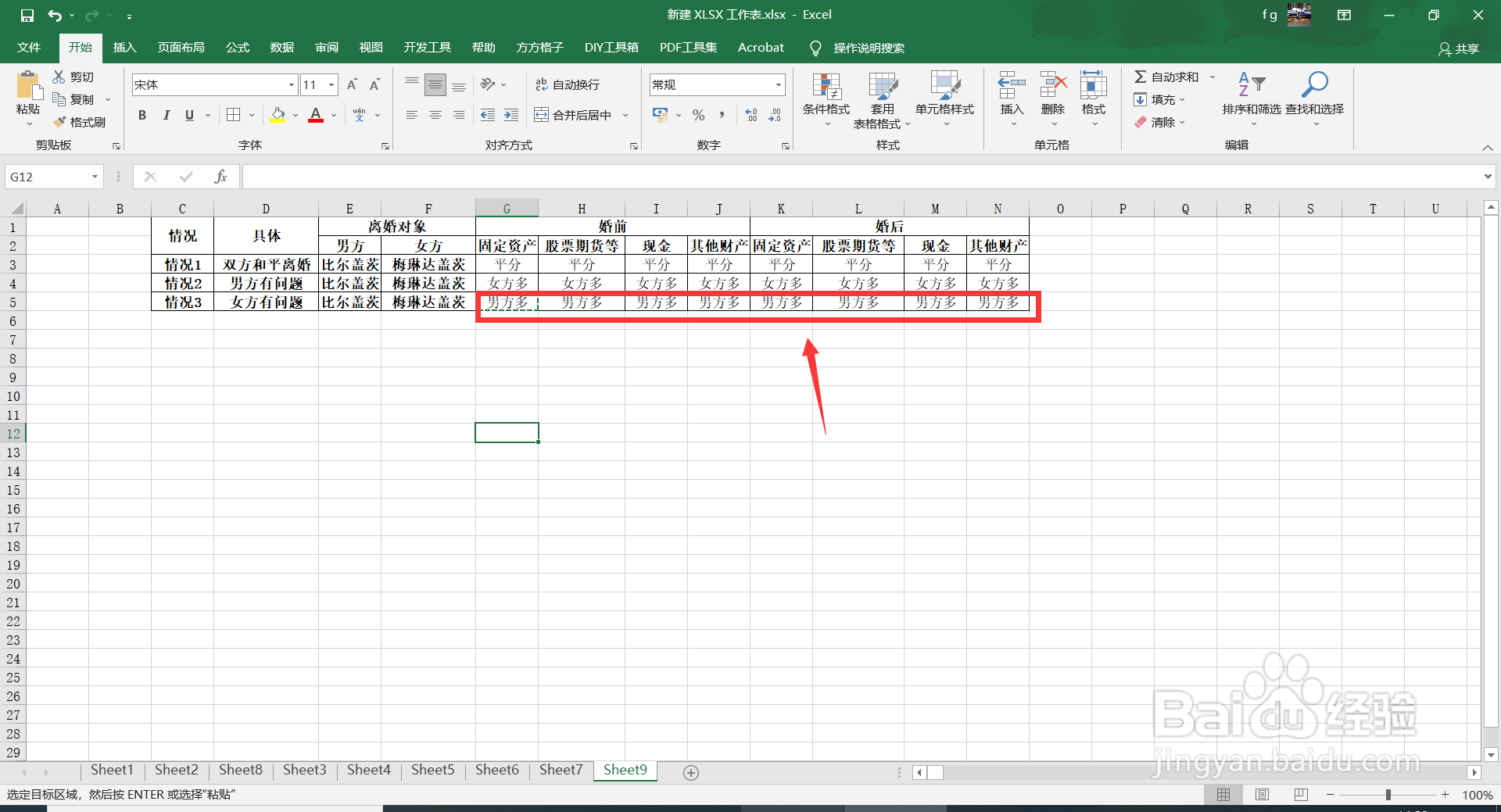Decrease font size with smaller A icon
Viewport: 1501px width, 812px height.
(x=375, y=84)
